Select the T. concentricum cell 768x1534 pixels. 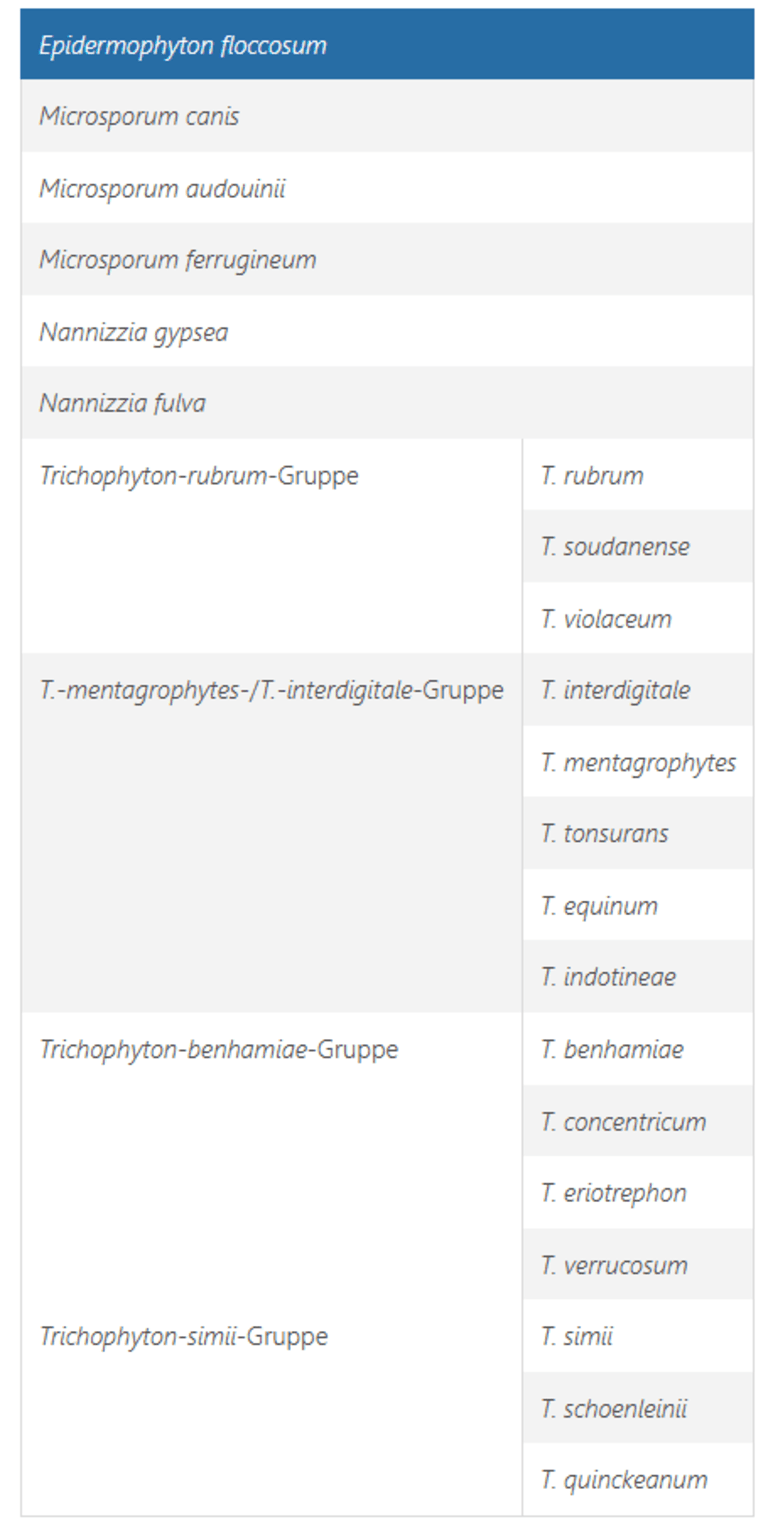click(623, 1121)
